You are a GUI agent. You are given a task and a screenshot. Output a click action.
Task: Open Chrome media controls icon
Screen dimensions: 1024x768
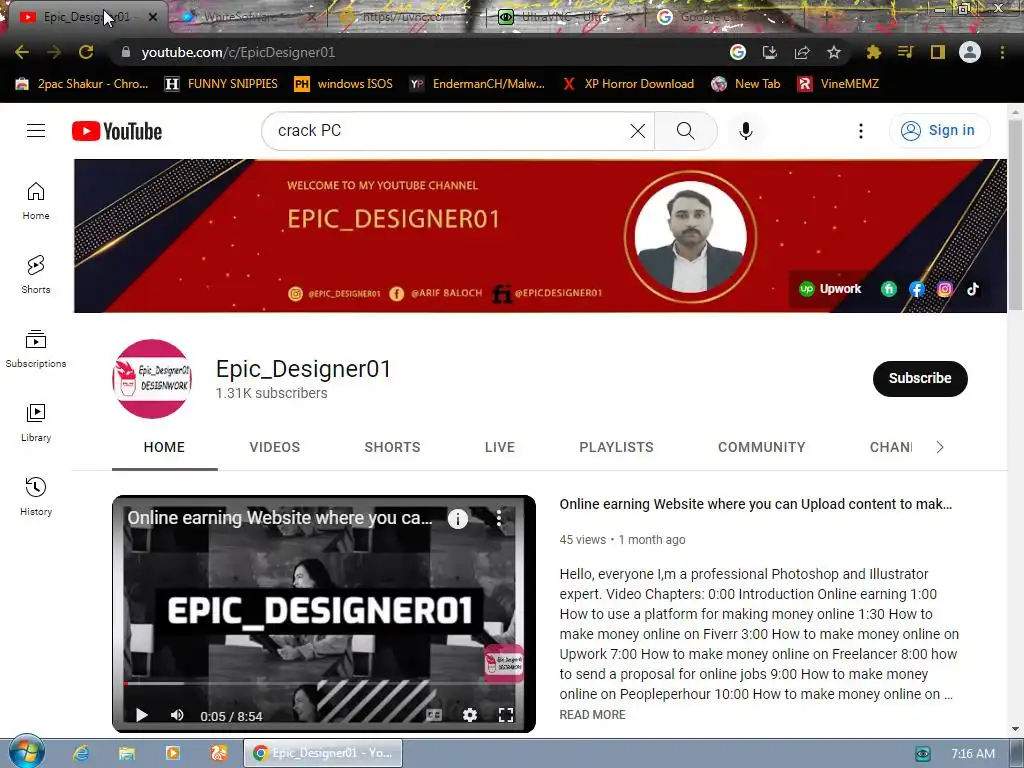(906, 52)
